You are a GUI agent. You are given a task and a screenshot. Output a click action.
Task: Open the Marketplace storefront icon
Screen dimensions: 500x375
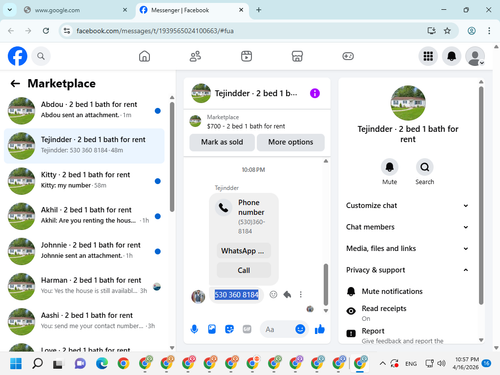(297, 56)
